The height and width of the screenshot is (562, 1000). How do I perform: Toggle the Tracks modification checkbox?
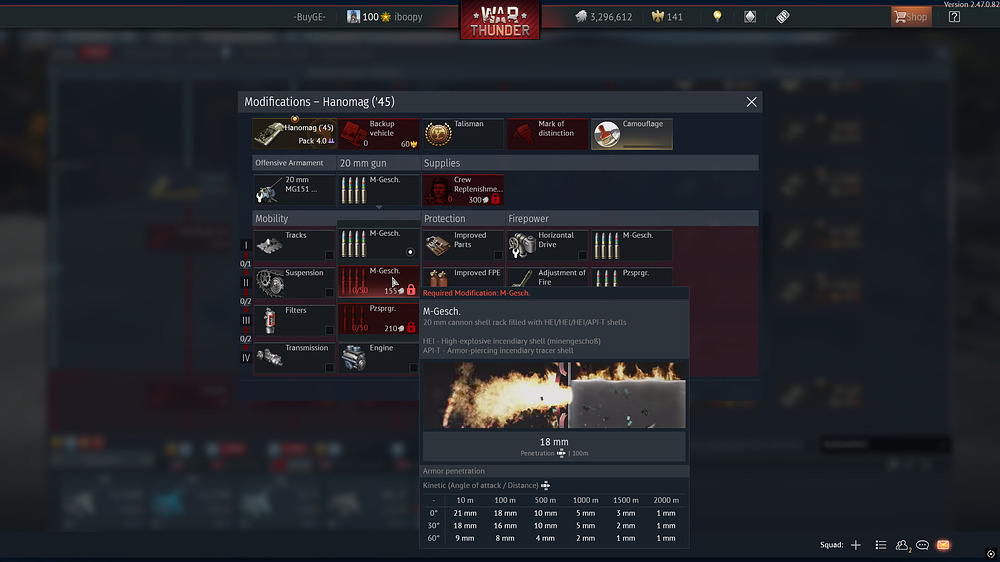click(x=329, y=255)
